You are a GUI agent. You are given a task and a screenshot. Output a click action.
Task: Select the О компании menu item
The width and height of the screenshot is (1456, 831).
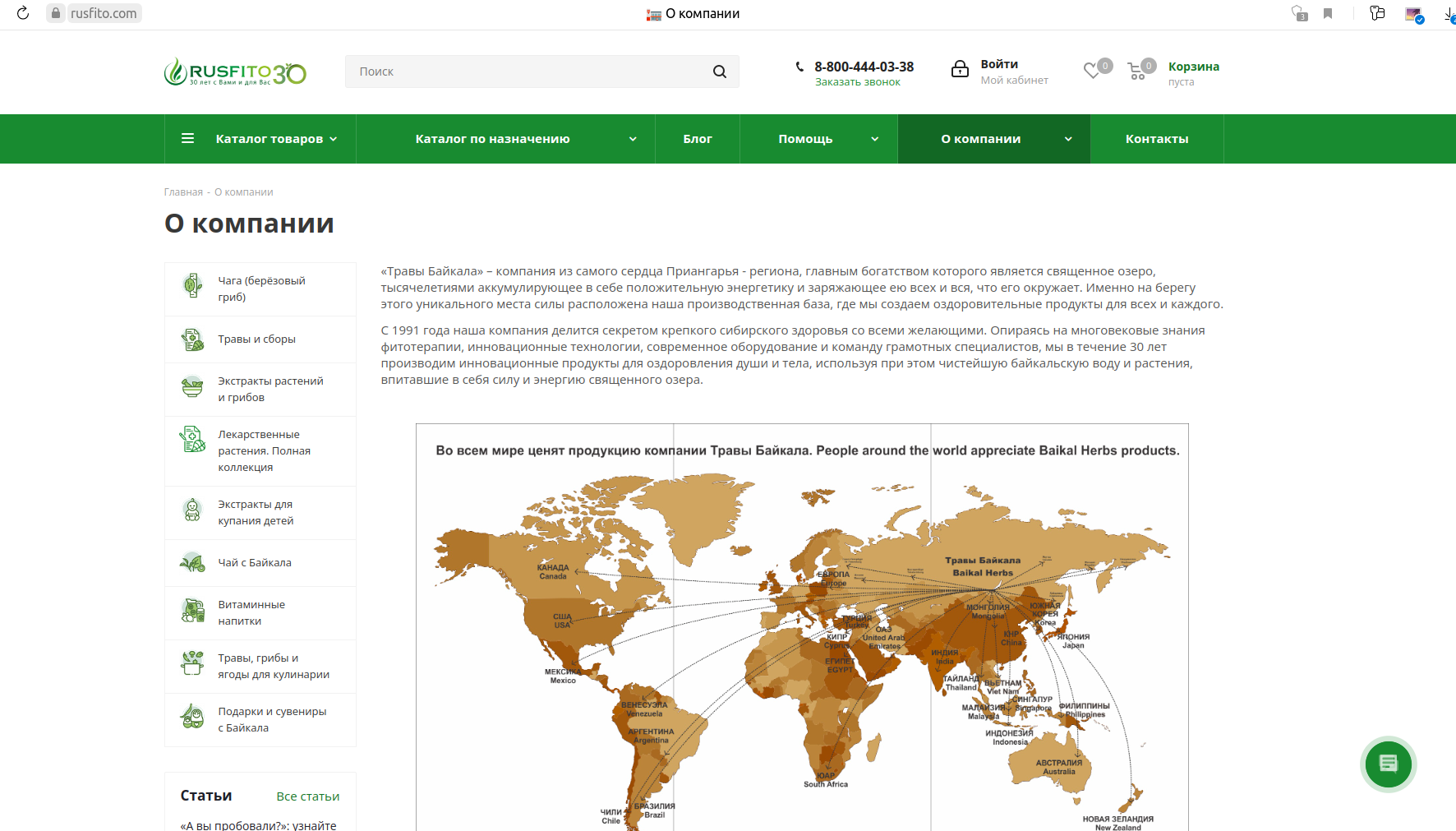981,139
